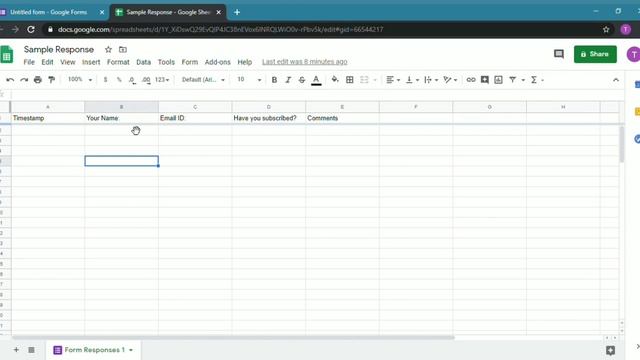Click the Undo icon in the toolbar
Image resolution: width=640 pixels, height=360 pixels.
tap(10, 80)
